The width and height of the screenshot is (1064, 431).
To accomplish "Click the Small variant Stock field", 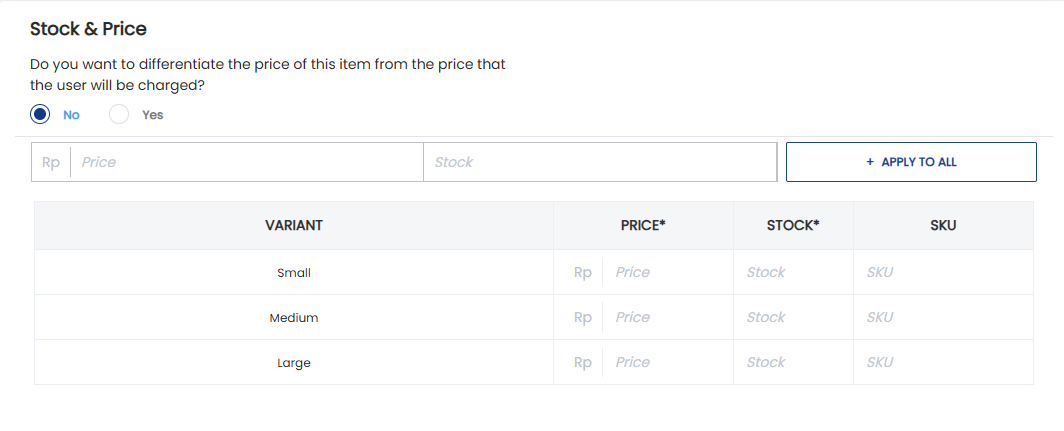I will (x=793, y=272).
